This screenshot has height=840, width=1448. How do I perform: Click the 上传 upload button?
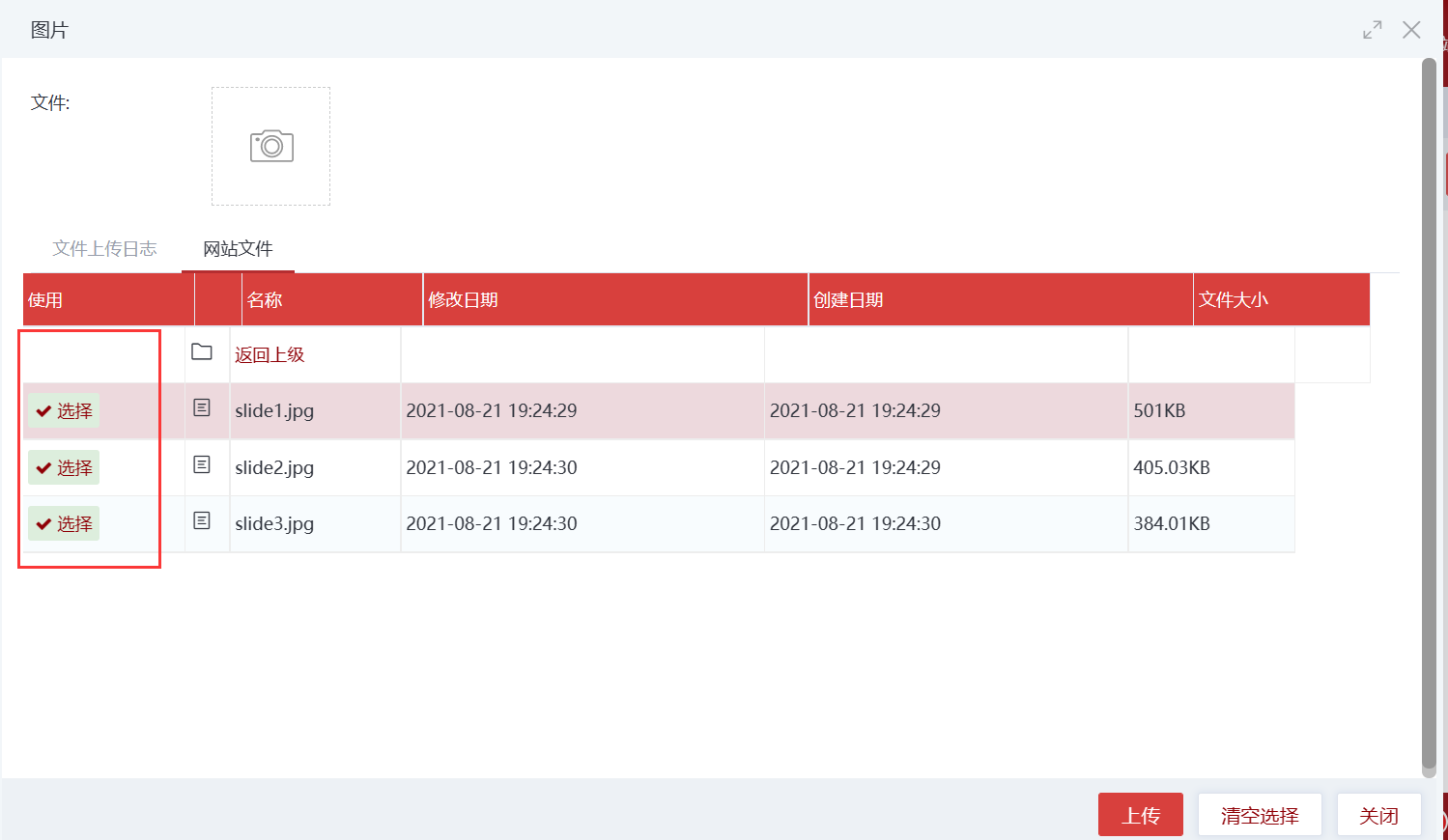coord(1141,815)
